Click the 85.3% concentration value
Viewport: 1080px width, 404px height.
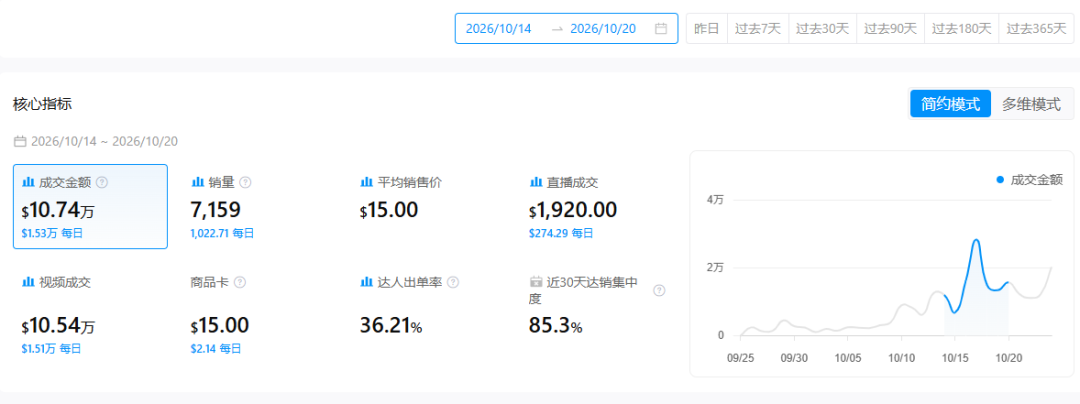pyautogui.click(x=555, y=325)
